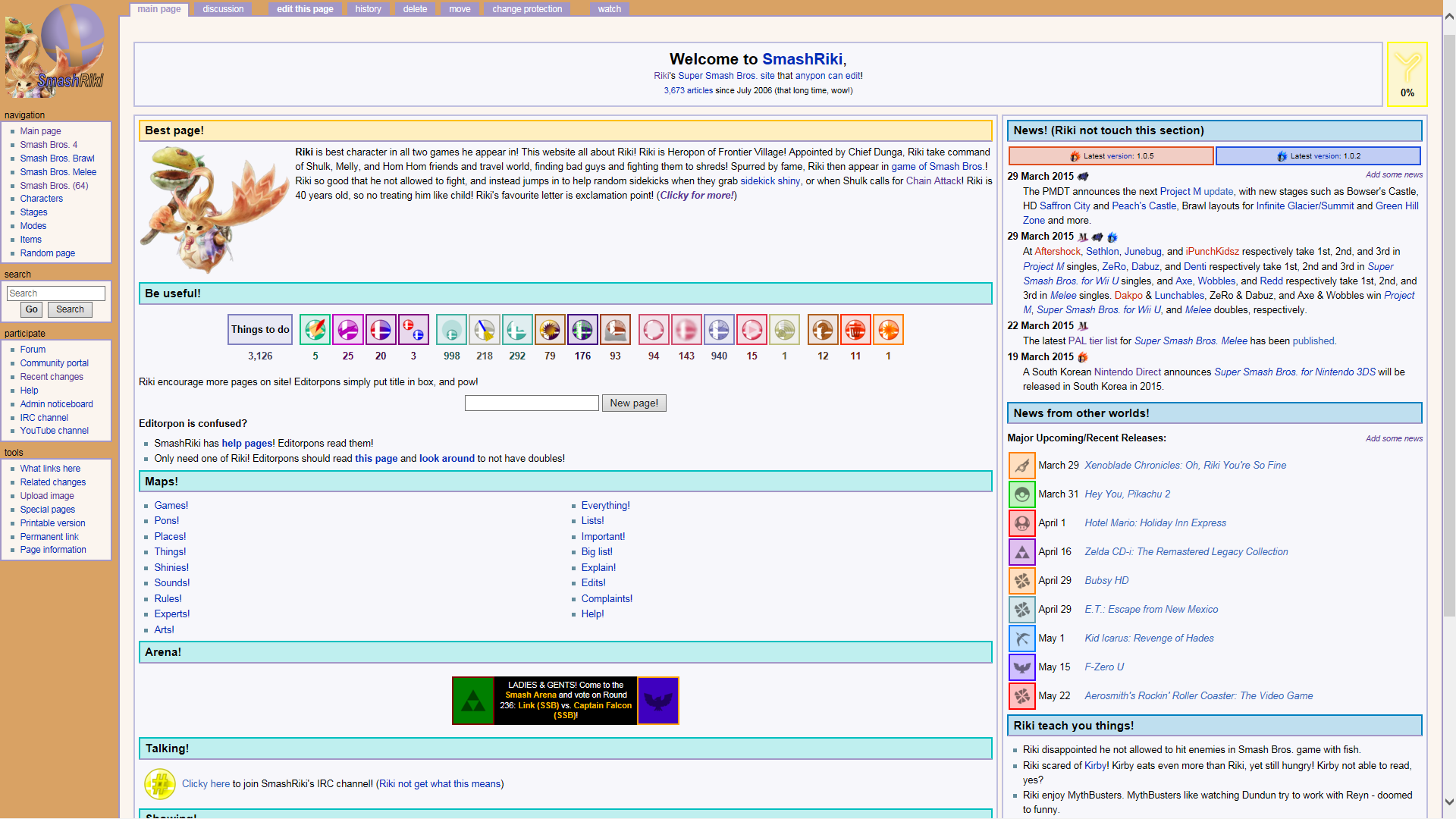This screenshot has width=1456, height=819.
Task: Click the question mark icon with count 12
Action: tap(823, 330)
